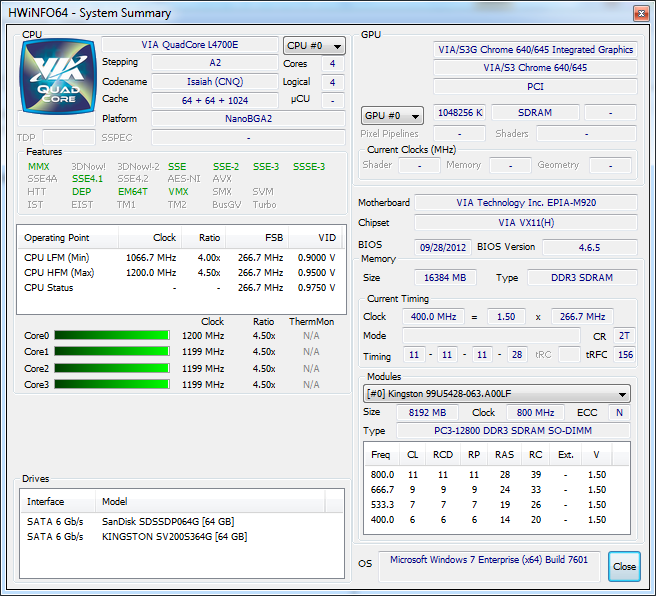Click the Isaiah (CNQ) codename field
The width and height of the screenshot is (656, 596).
pos(215,82)
